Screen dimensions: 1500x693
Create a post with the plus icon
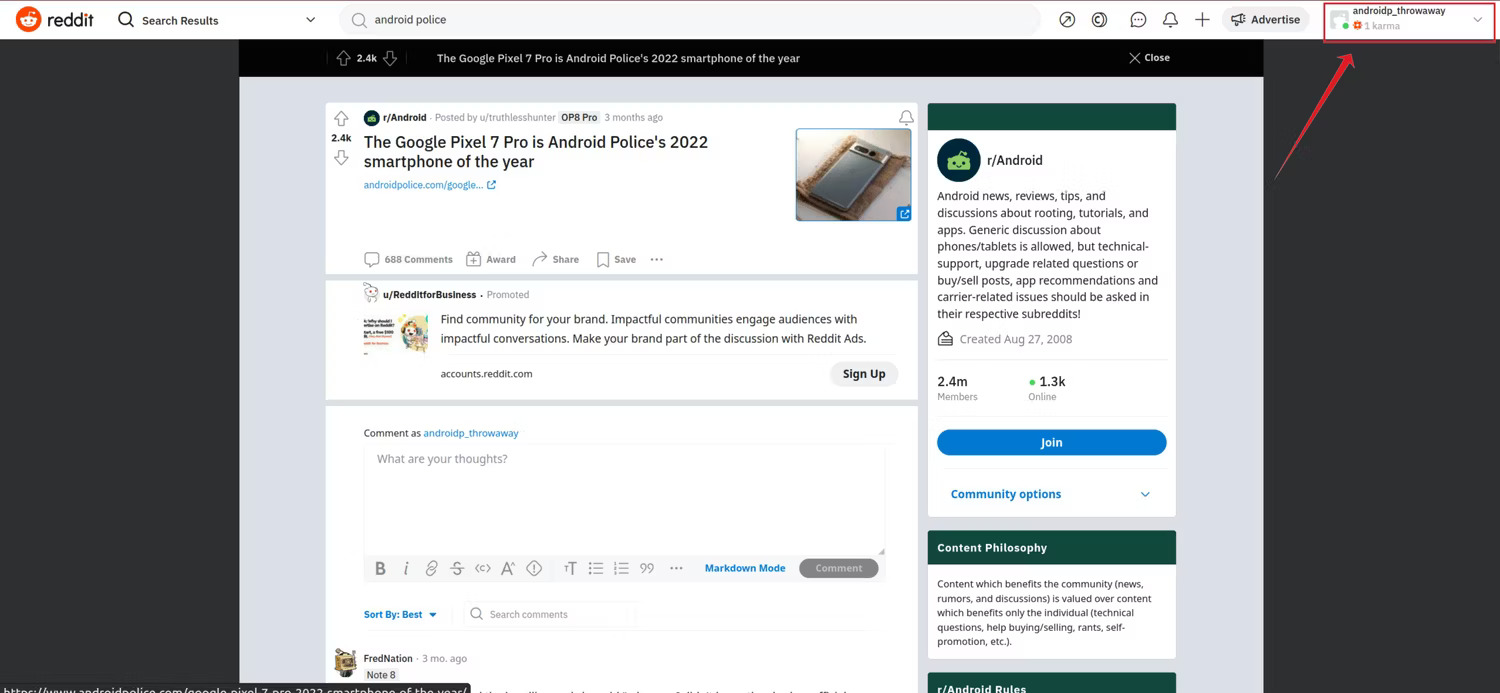[1202, 20]
